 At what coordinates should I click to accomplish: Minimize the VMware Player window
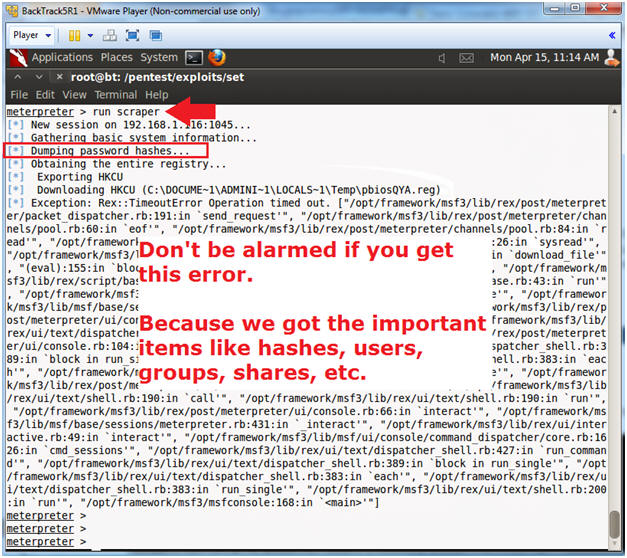click(x=555, y=9)
